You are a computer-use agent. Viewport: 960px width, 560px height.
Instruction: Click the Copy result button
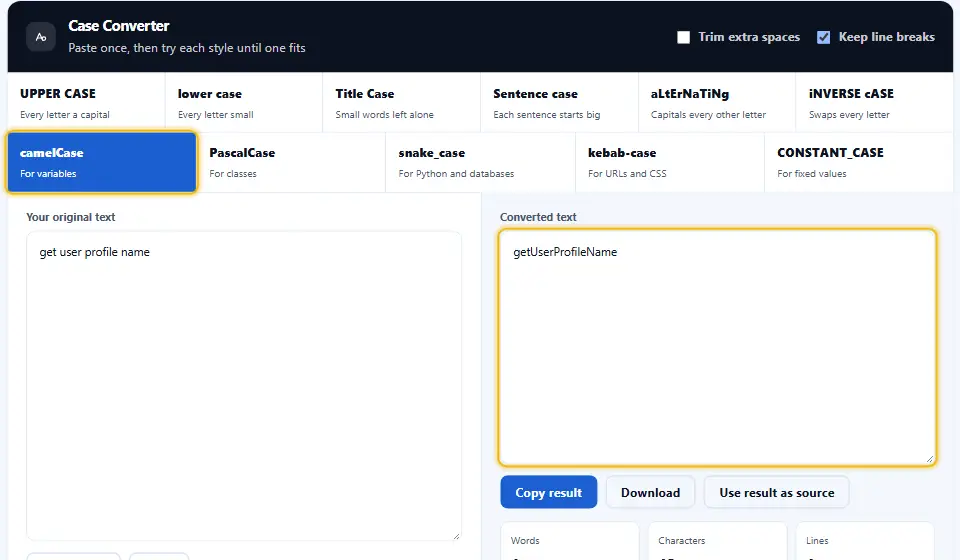pyautogui.click(x=549, y=492)
